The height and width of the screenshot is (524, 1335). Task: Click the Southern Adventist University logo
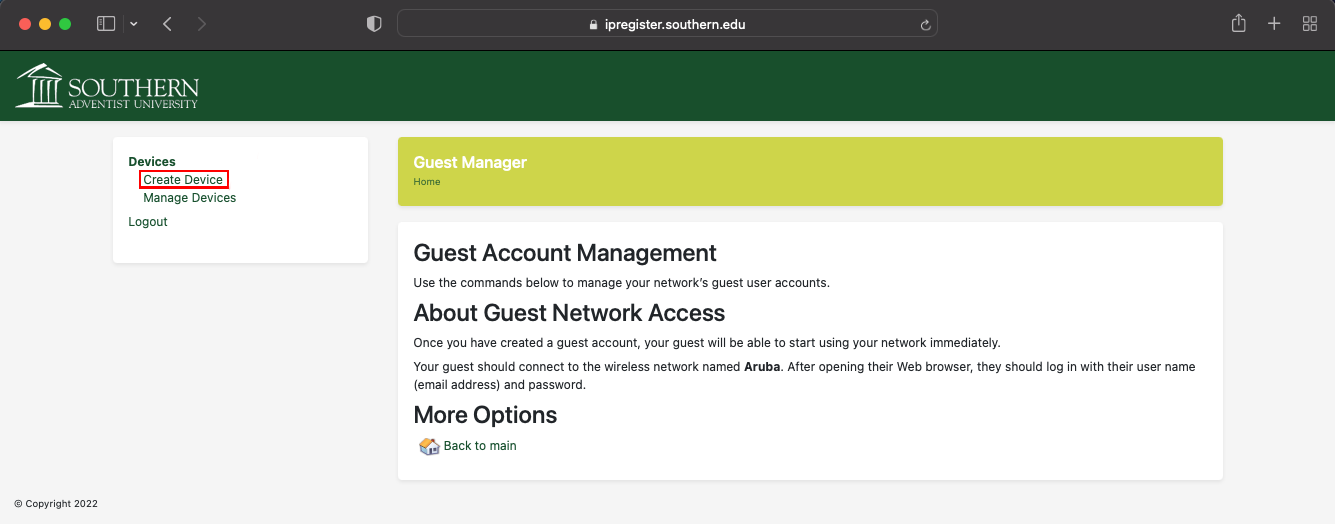pyautogui.click(x=107, y=86)
